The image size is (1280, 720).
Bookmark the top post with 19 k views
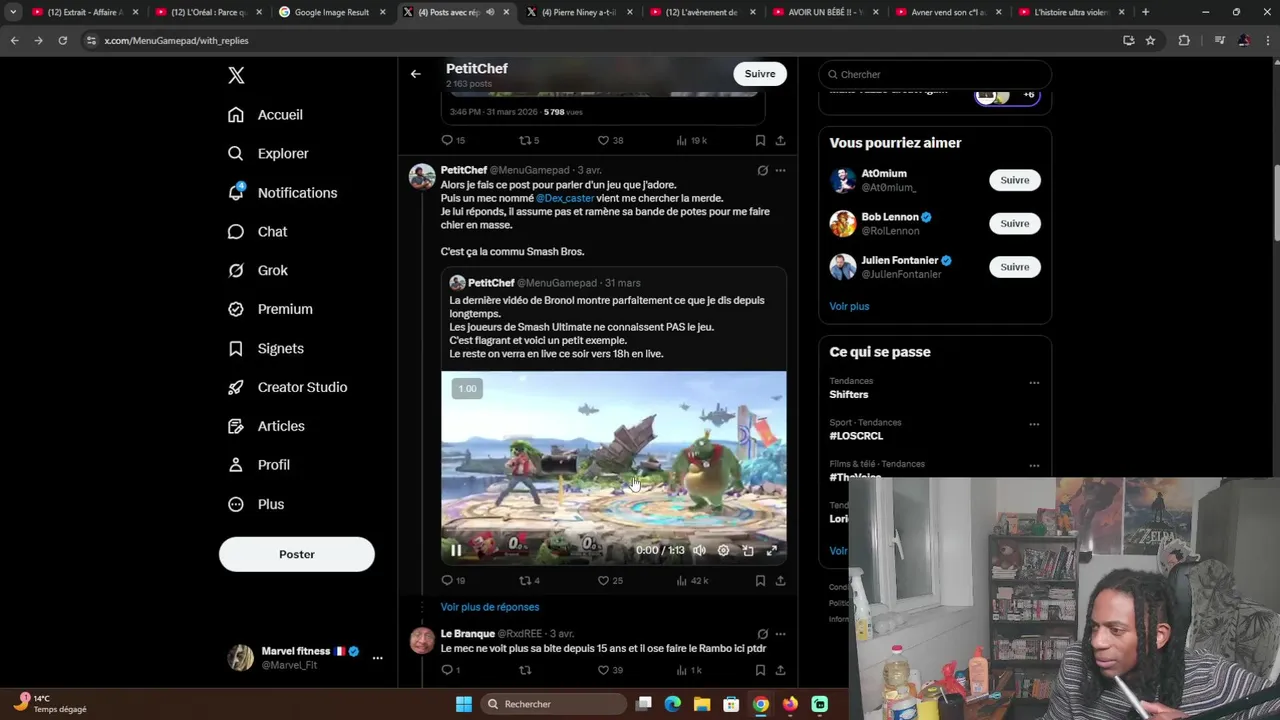pos(760,140)
